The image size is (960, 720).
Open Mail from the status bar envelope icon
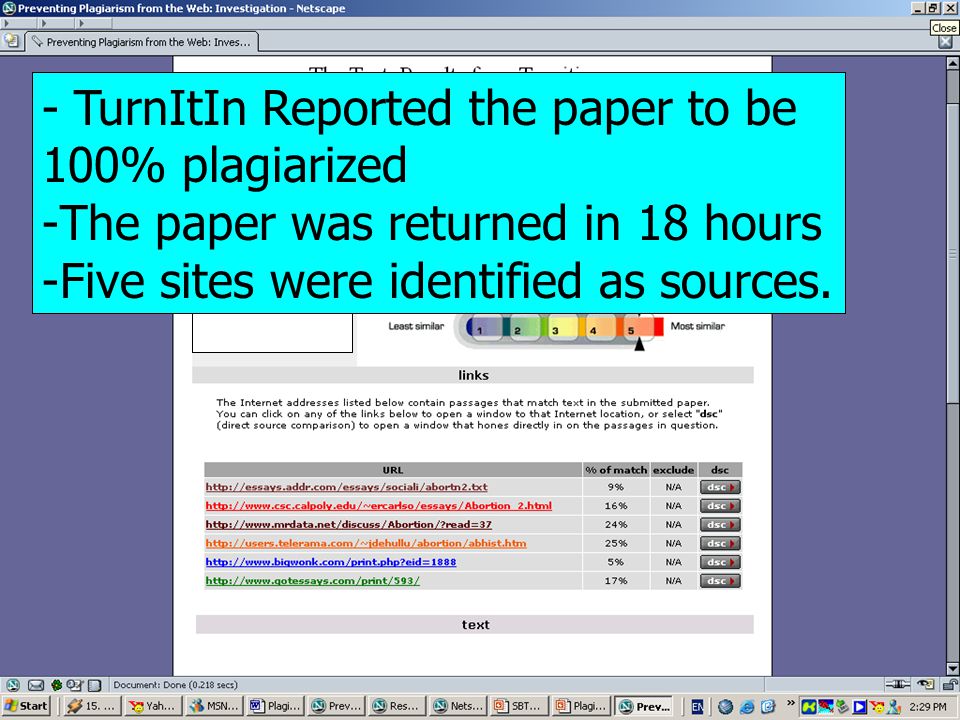[x=36, y=685]
